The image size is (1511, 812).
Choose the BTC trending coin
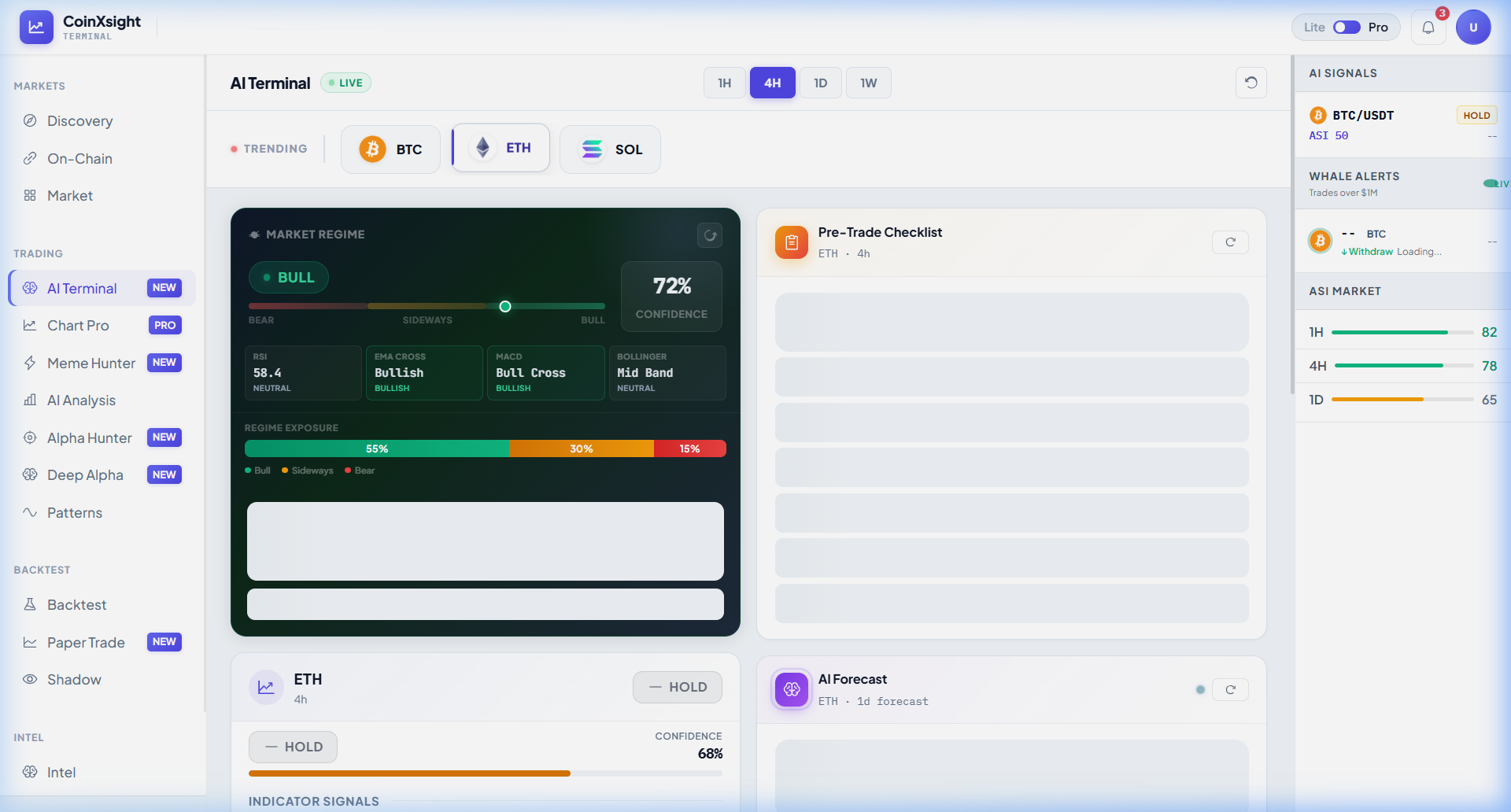click(390, 149)
